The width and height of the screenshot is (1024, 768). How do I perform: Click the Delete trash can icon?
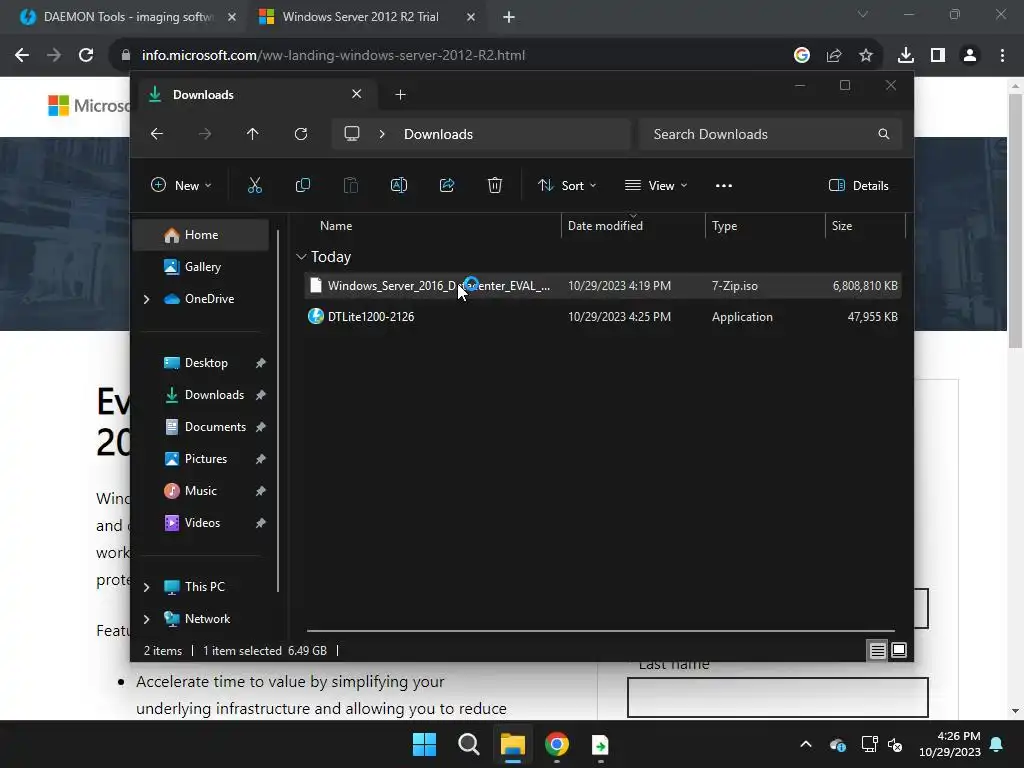pyautogui.click(x=495, y=185)
